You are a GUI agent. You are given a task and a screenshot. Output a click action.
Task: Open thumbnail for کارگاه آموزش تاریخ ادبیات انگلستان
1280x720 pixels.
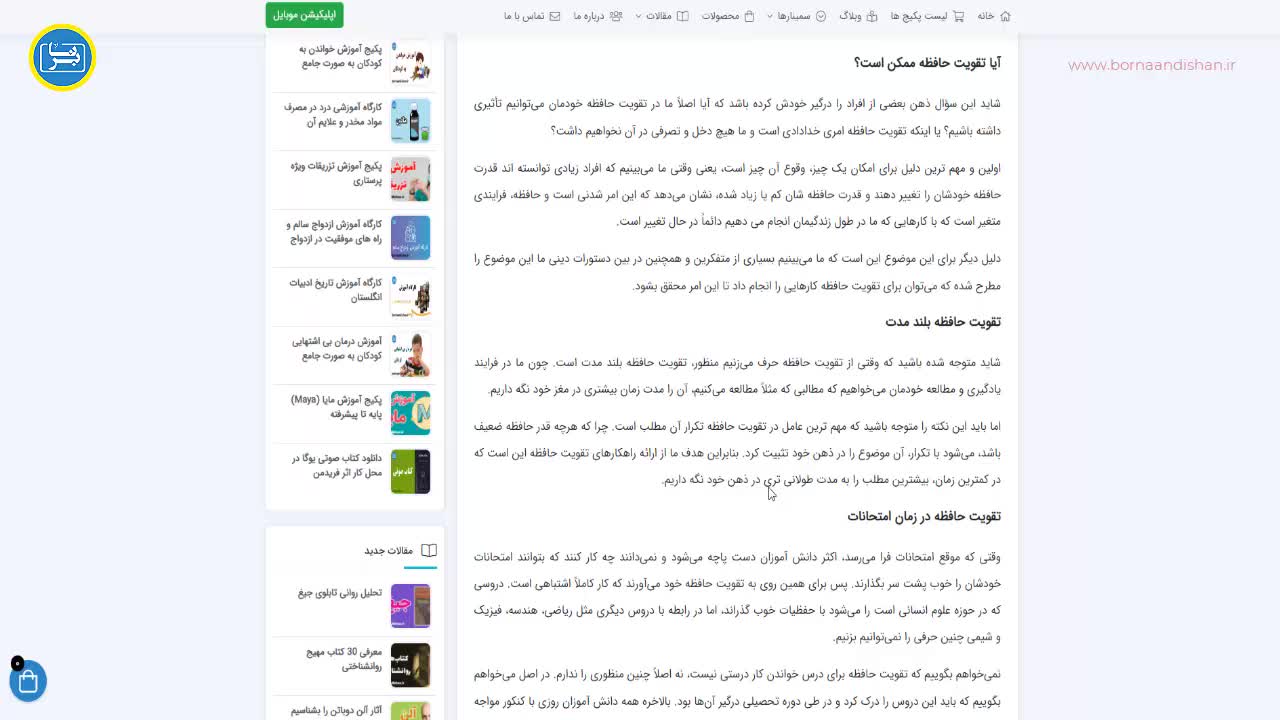click(411, 296)
